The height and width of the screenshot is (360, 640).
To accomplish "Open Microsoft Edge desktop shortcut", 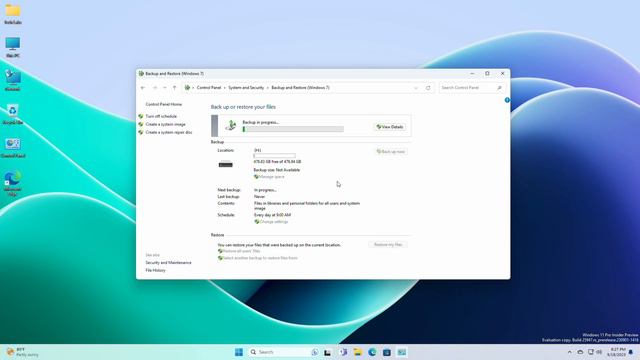I will (13, 183).
